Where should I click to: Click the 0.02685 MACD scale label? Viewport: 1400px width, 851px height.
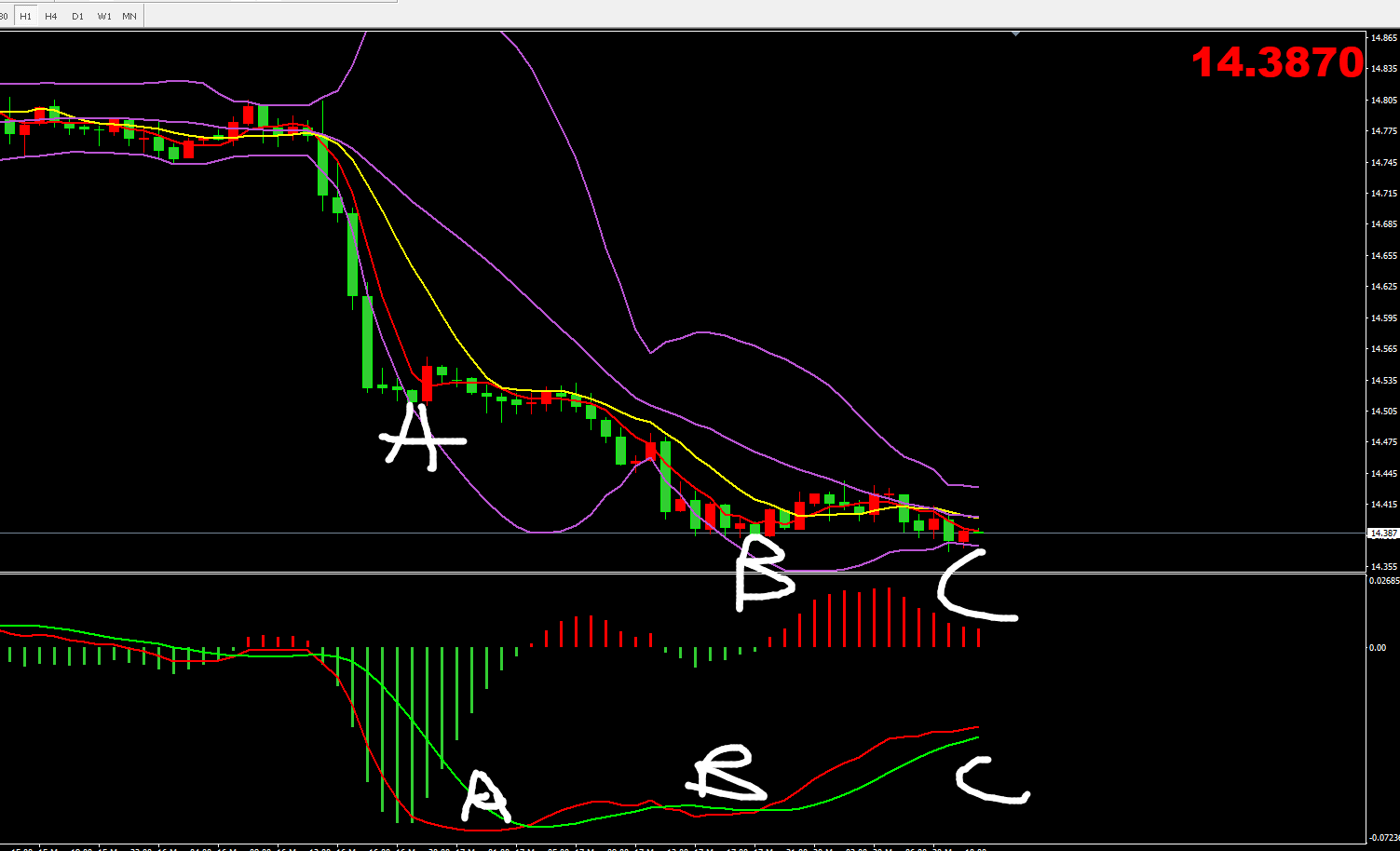tap(1383, 580)
